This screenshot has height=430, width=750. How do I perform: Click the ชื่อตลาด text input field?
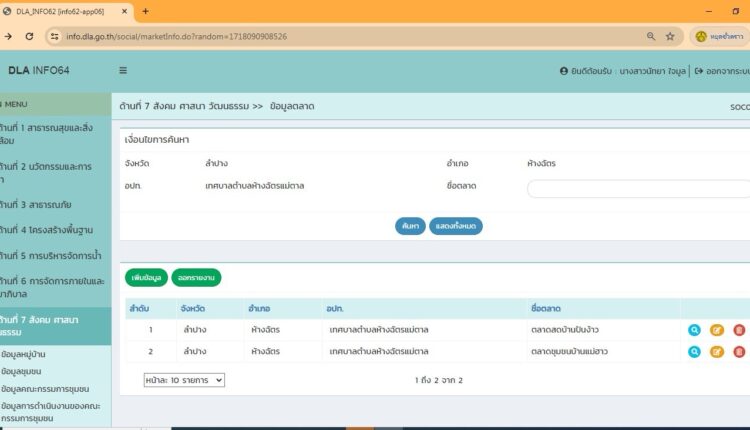pyautogui.click(x=638, y=189)
